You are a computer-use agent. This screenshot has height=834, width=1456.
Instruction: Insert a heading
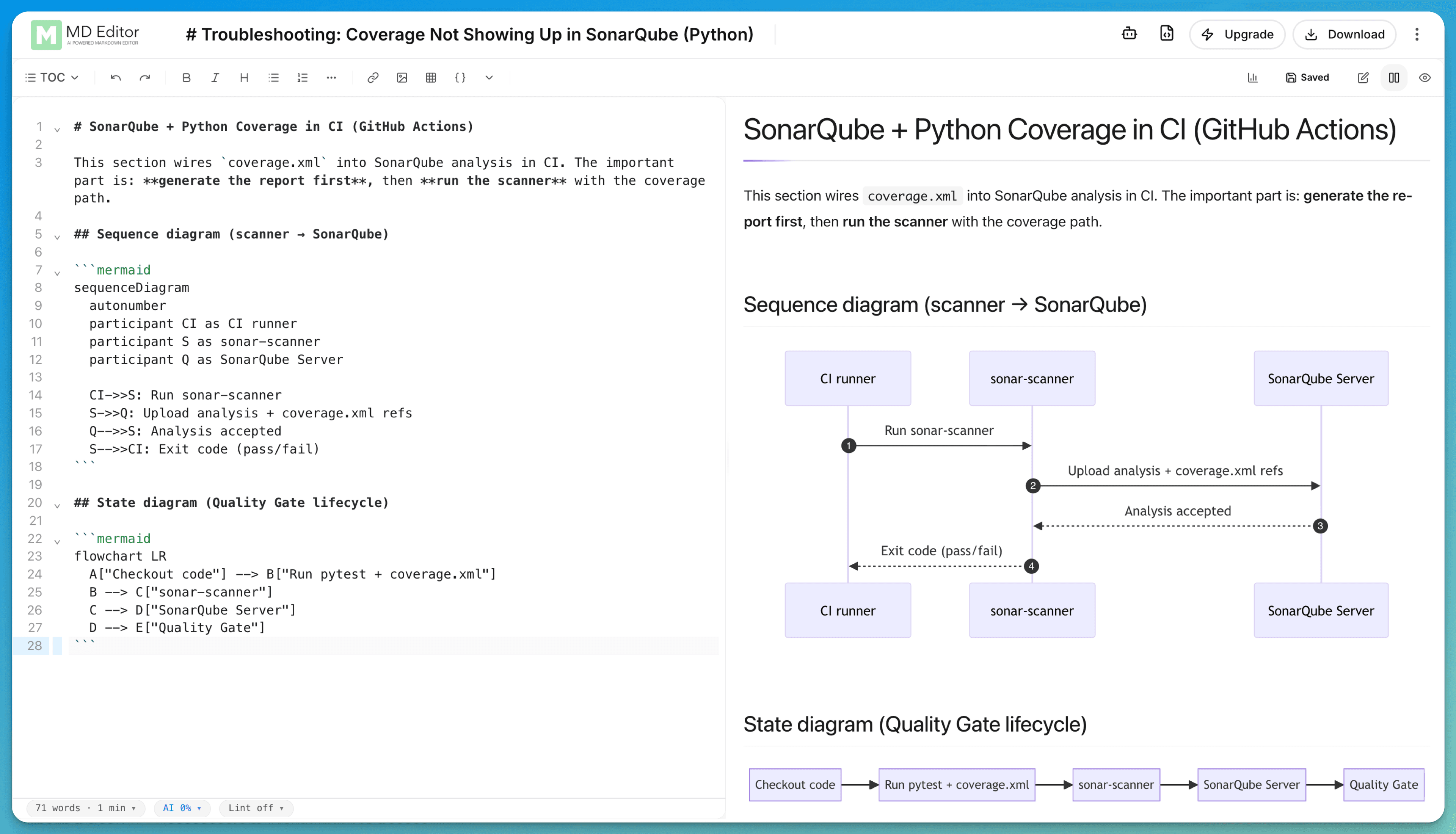[244, 77]
